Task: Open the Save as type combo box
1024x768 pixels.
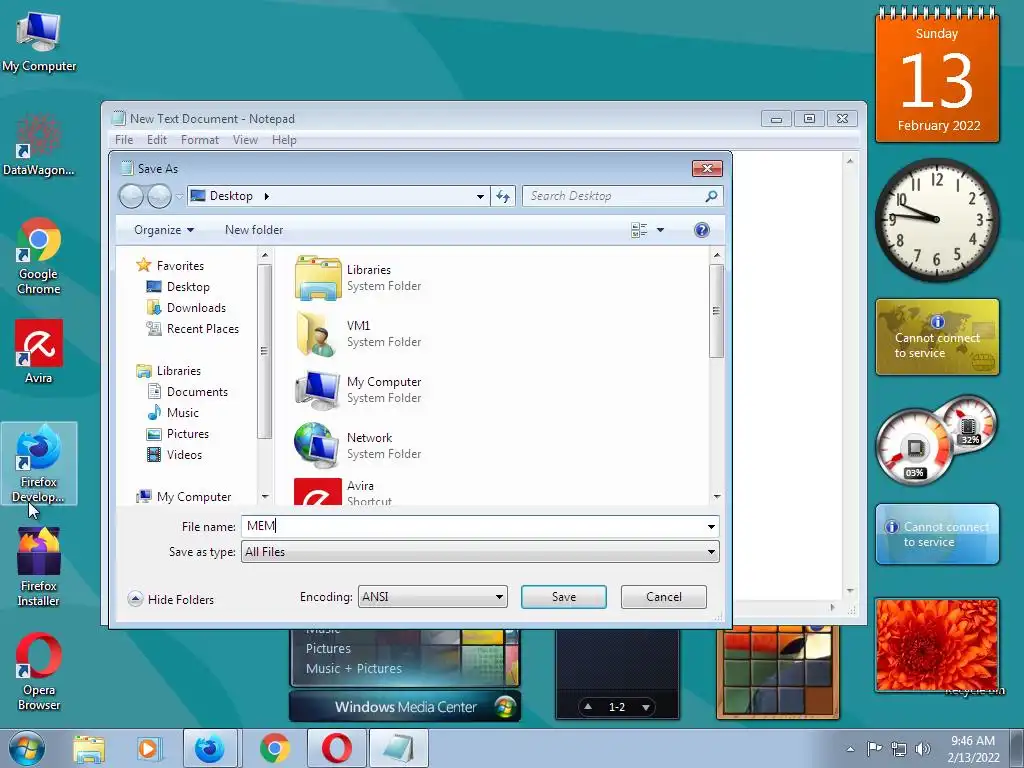Action: pyautogui.click(x=480, y=552)
